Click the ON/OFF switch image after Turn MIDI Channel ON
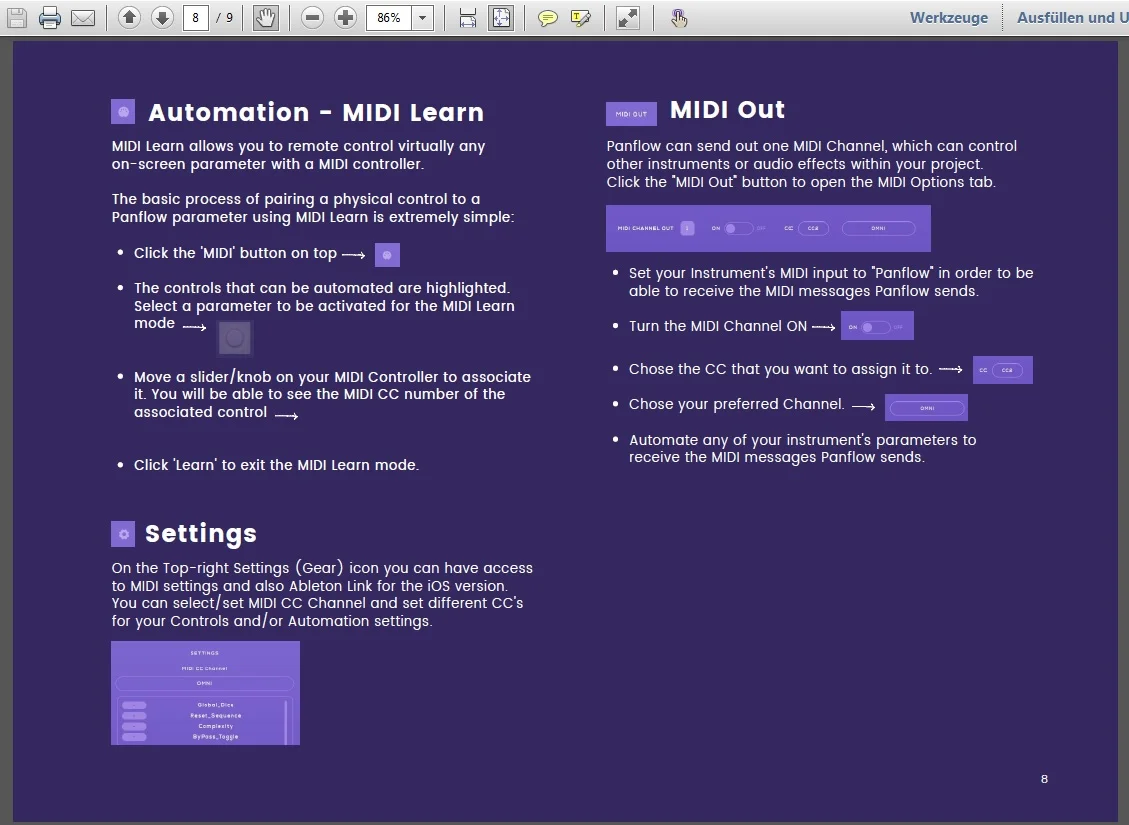The image size is (1129, 825). coord(877,326)
